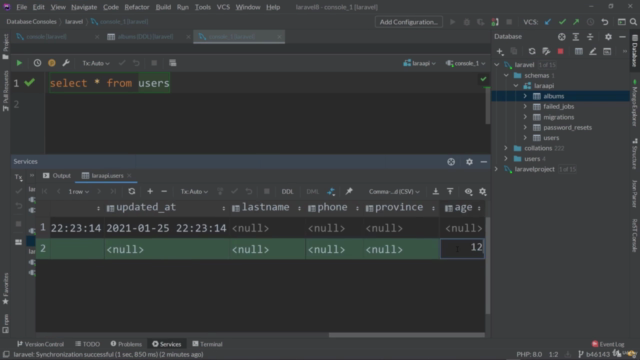Open results grid settings gear

[x=482, y=191]
